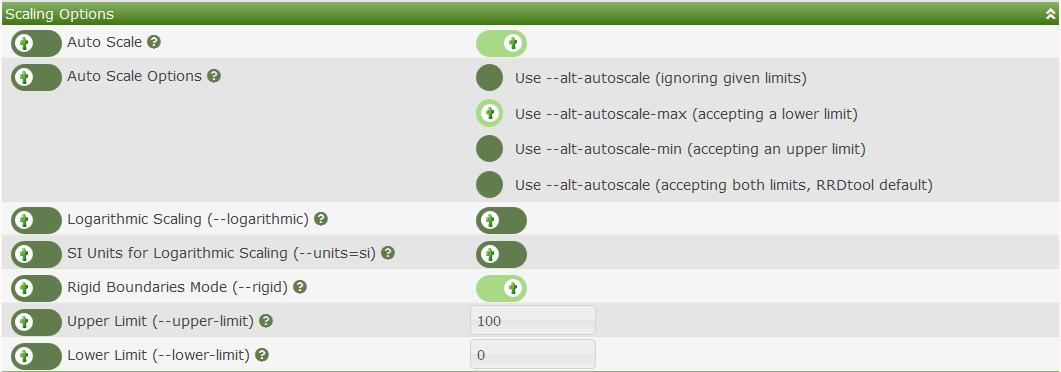The image size is (1061, 372).
Task: Choose alt-autoscale-min accepting an upper limit
Action: [x=489, y=149]
